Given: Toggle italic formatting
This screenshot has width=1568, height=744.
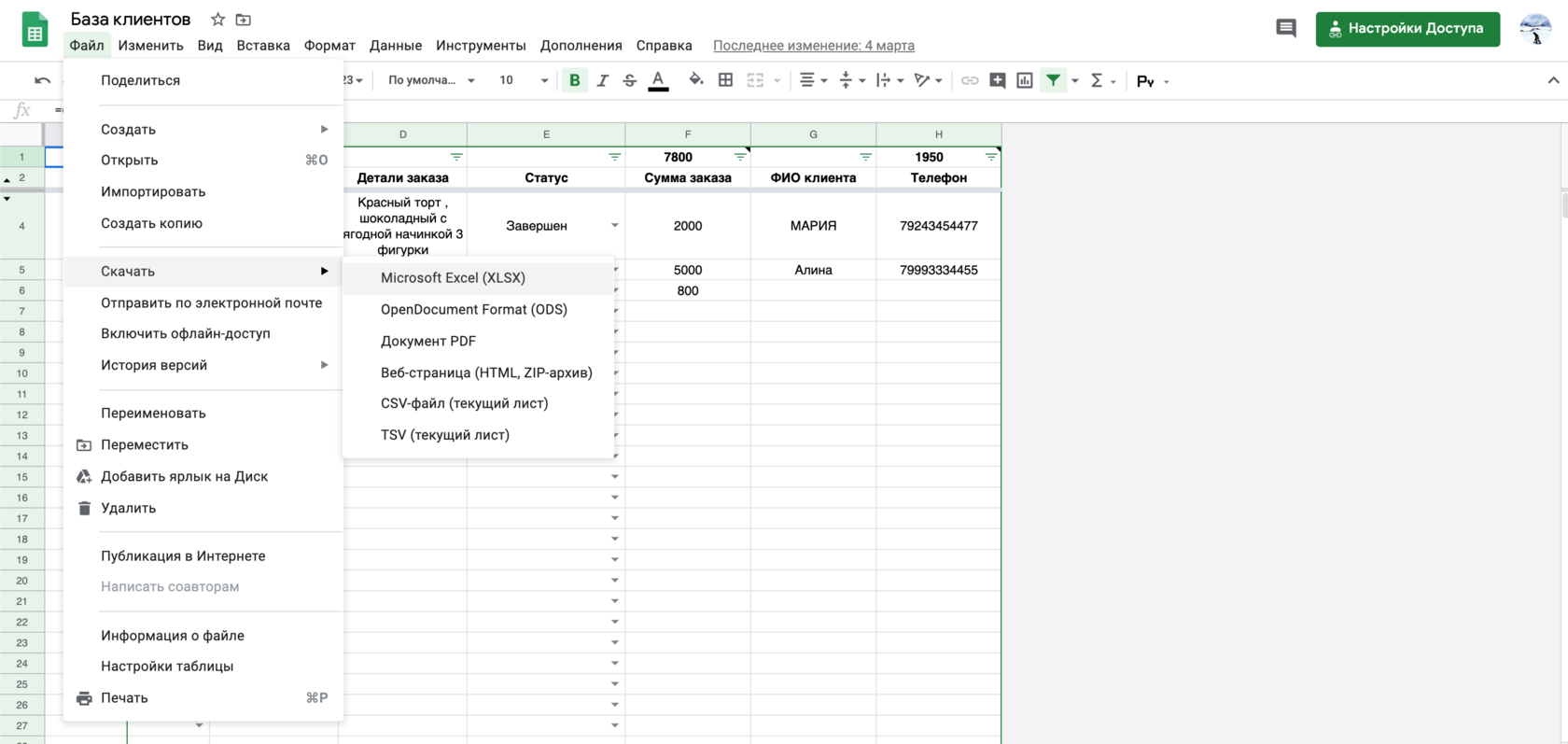Looking at the screenshot, I should (x=603, y=80).
